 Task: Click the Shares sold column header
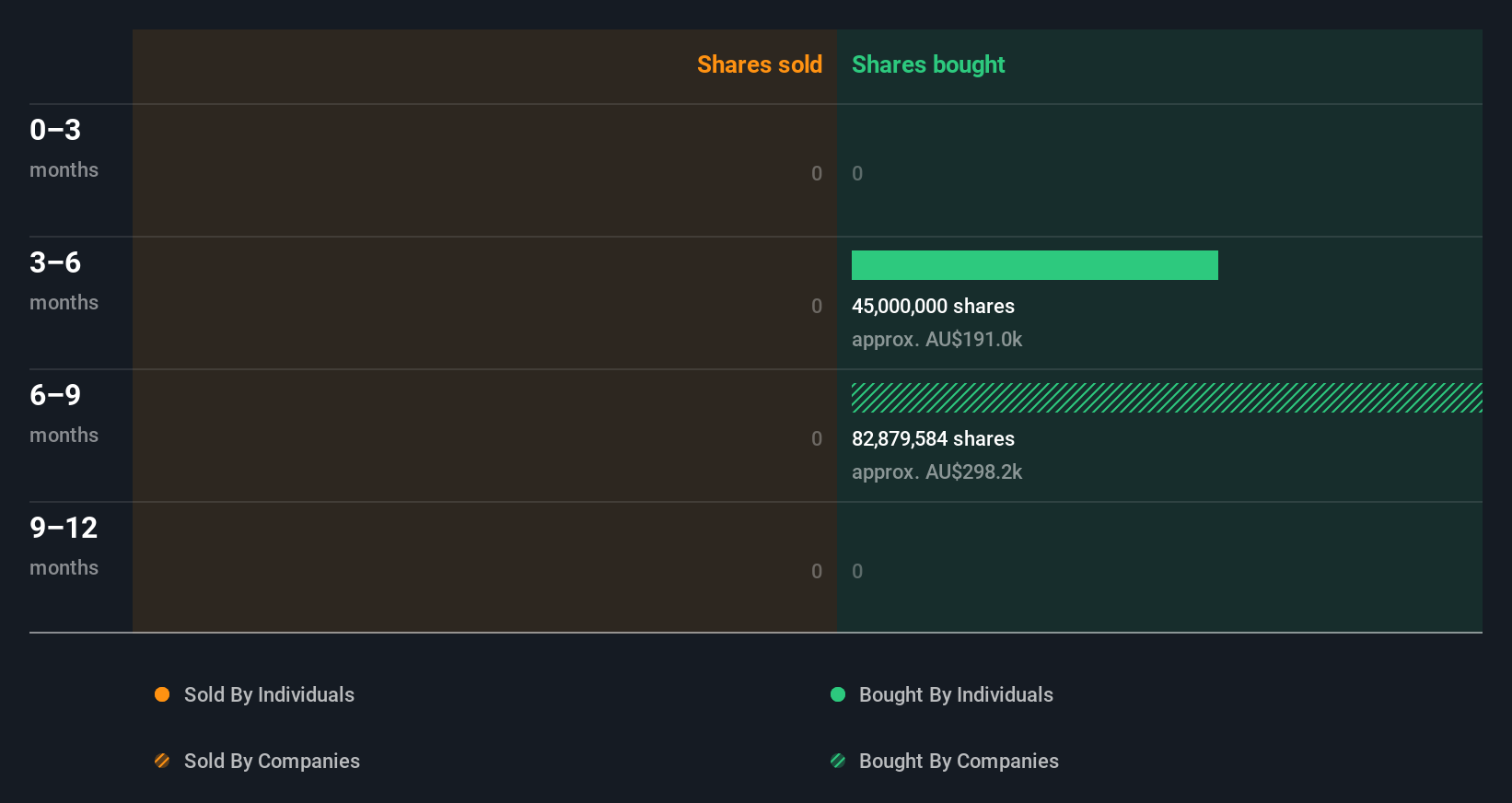(x=760, y=64)
